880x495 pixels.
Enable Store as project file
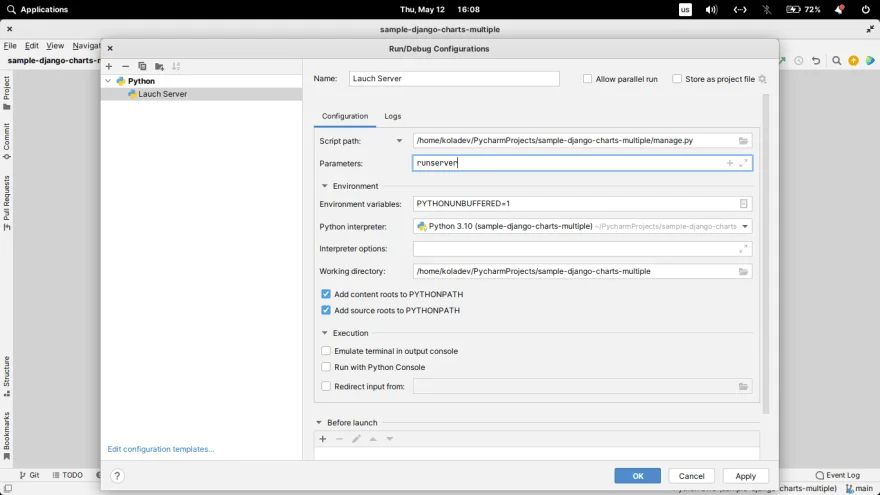point(677,79)
